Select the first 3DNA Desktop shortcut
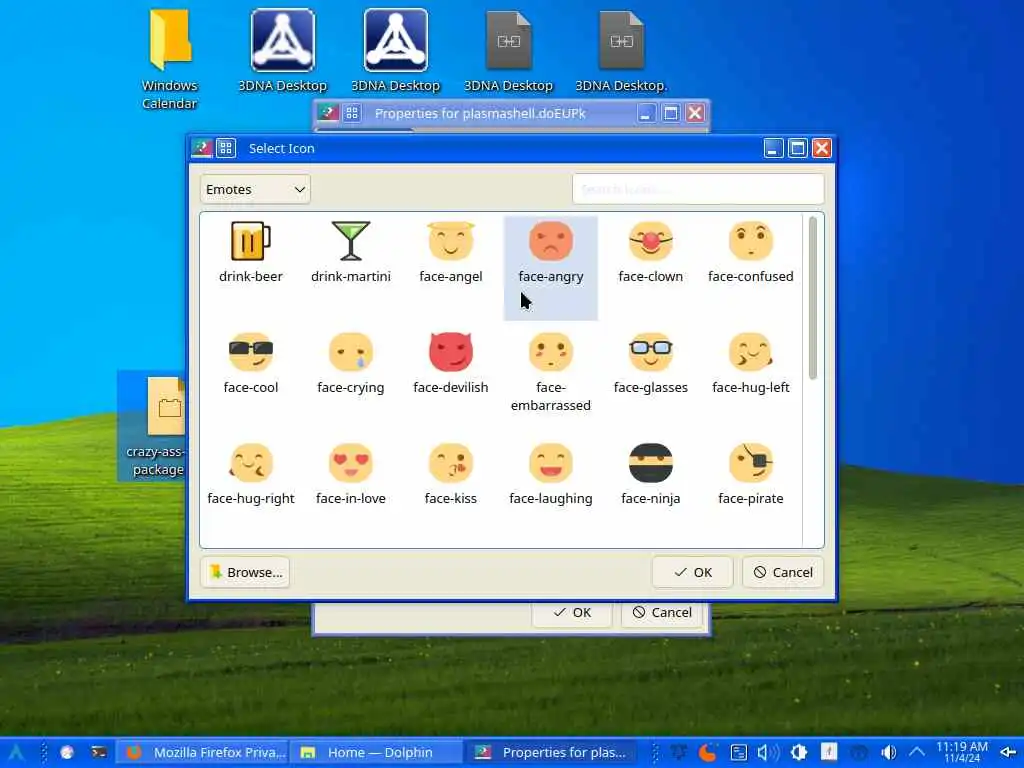This screenshot has width=1024, height=768. 282,51
